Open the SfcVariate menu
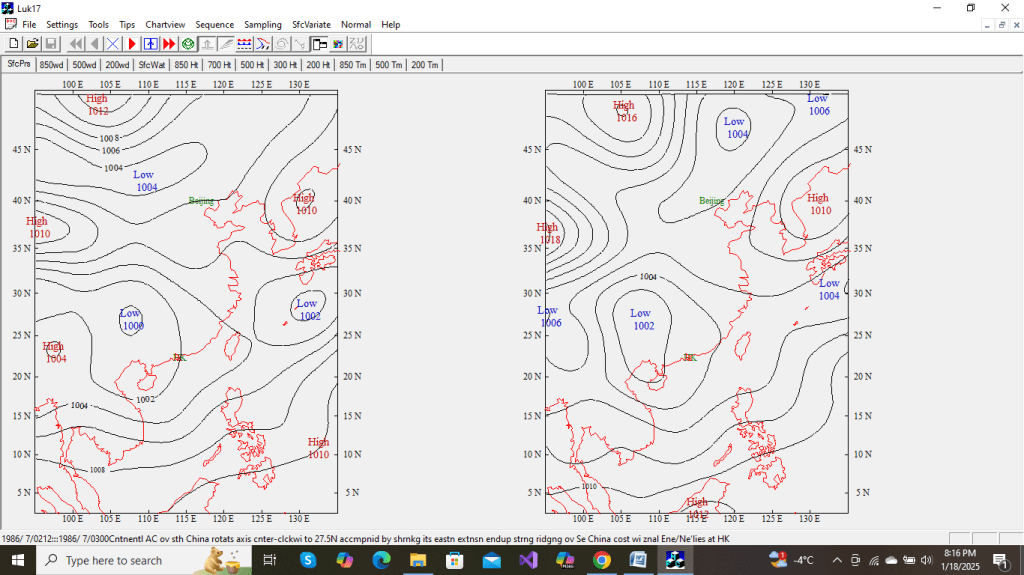 pyautogui.click(x=311, y=24)
